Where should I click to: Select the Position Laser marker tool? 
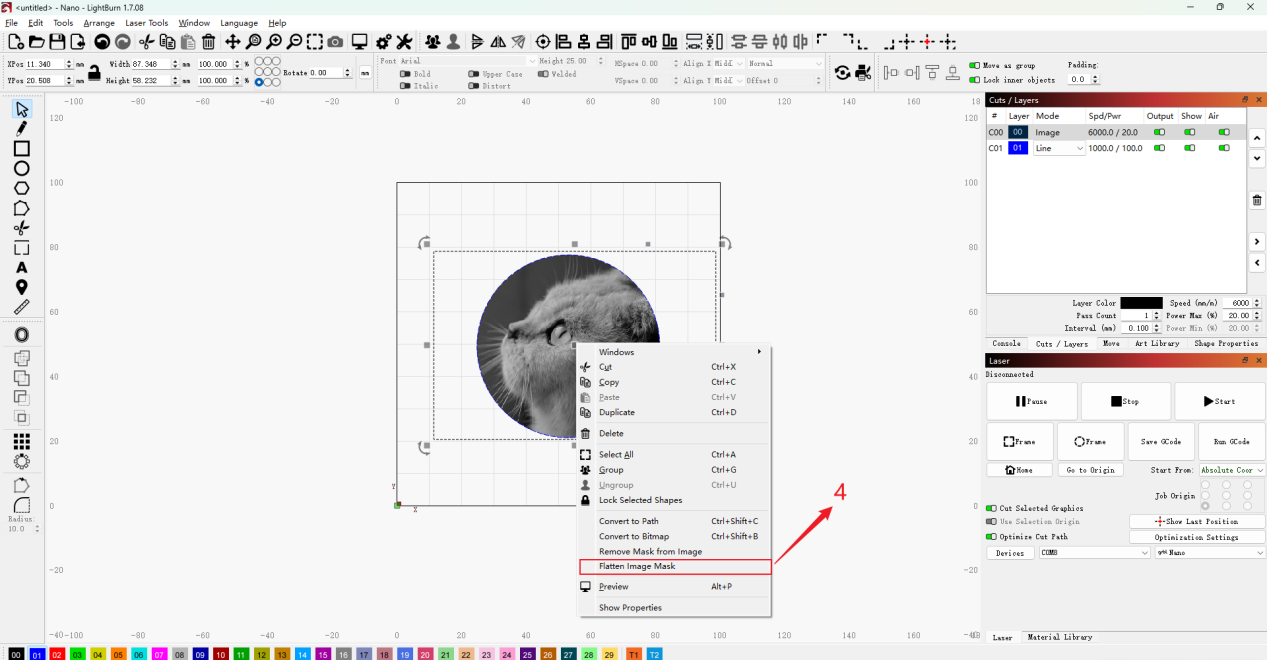(21, 287)
